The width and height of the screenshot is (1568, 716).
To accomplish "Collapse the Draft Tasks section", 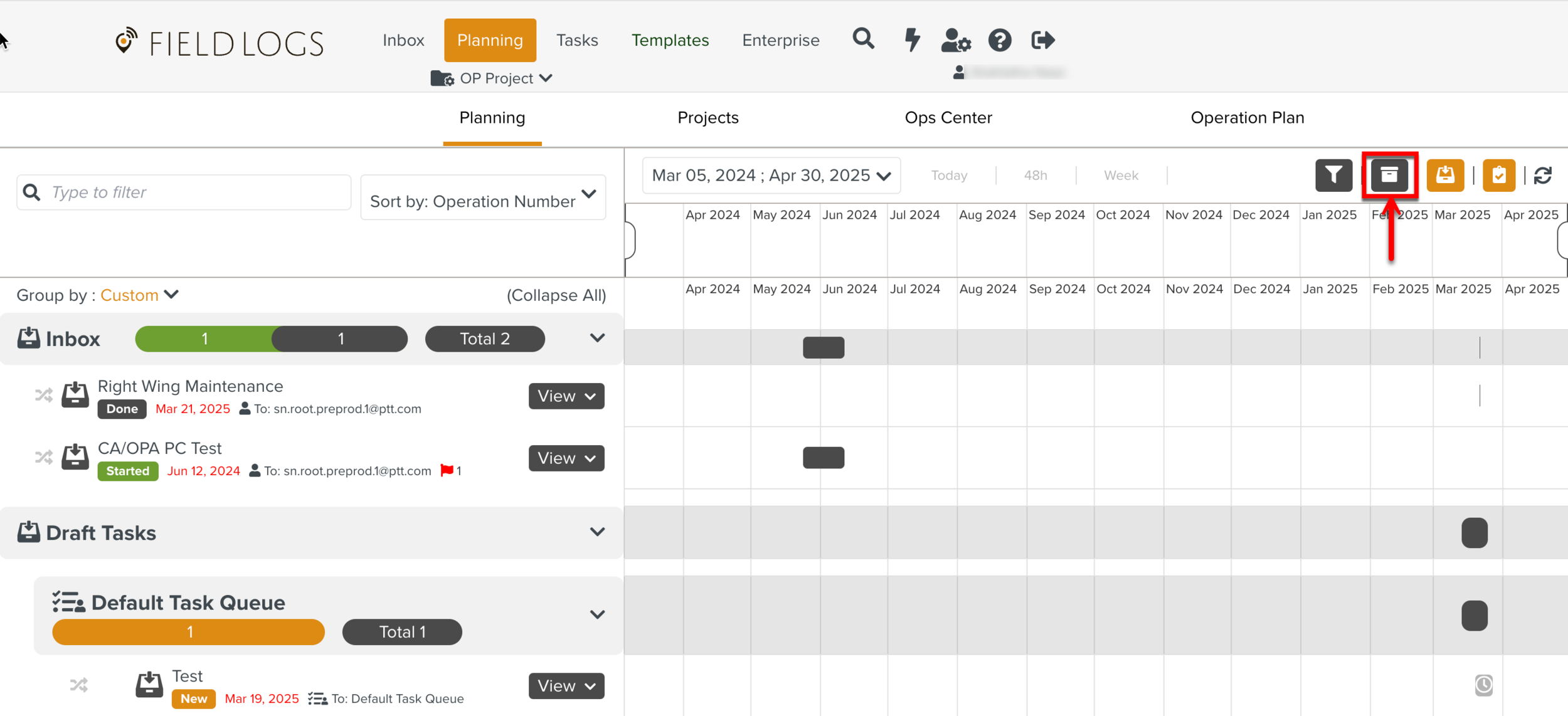I will coord(597,532).
